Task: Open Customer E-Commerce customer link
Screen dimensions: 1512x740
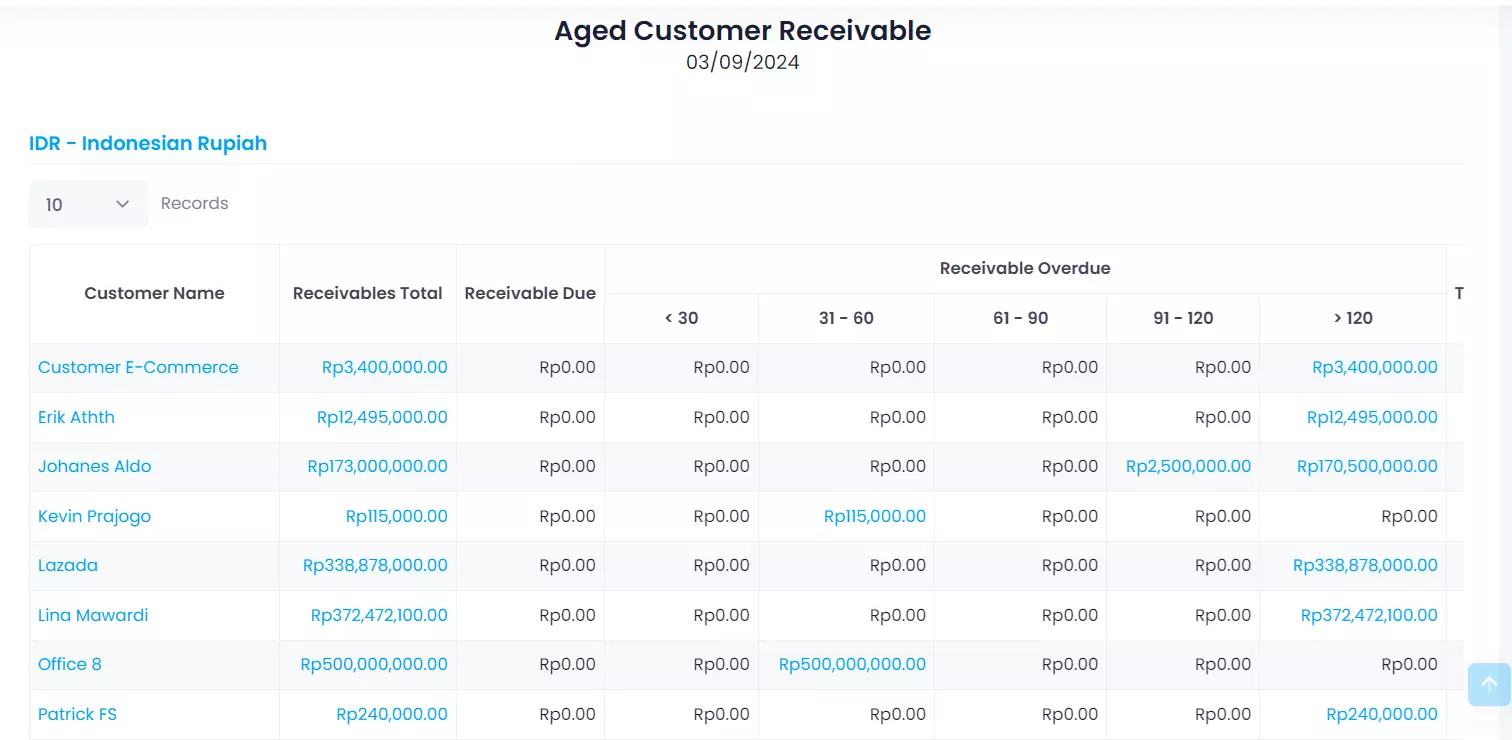Action: tap(138, 367)
